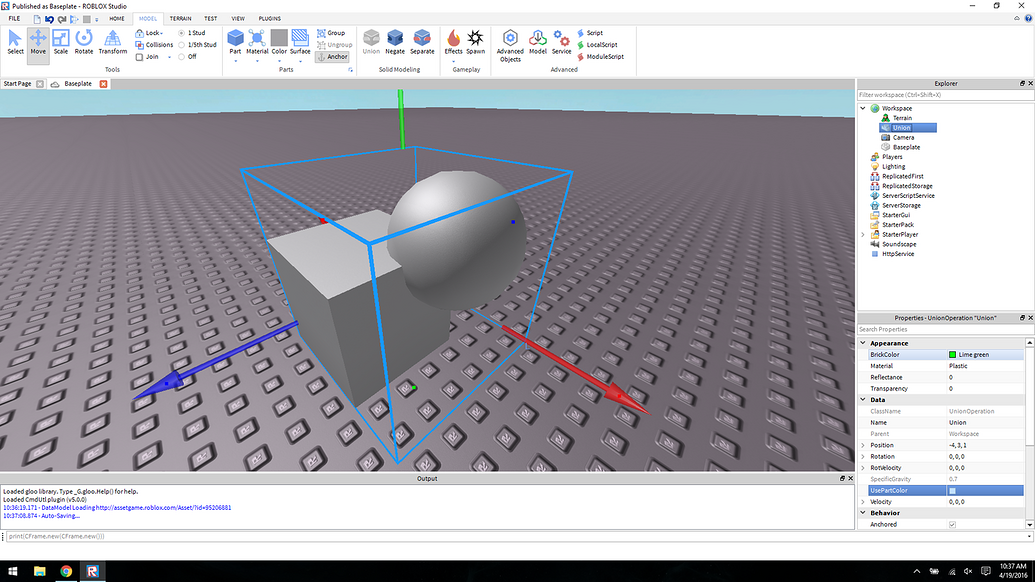Open the Material picker
This screenshot has height=582, width=1035.
pos(257,42)
